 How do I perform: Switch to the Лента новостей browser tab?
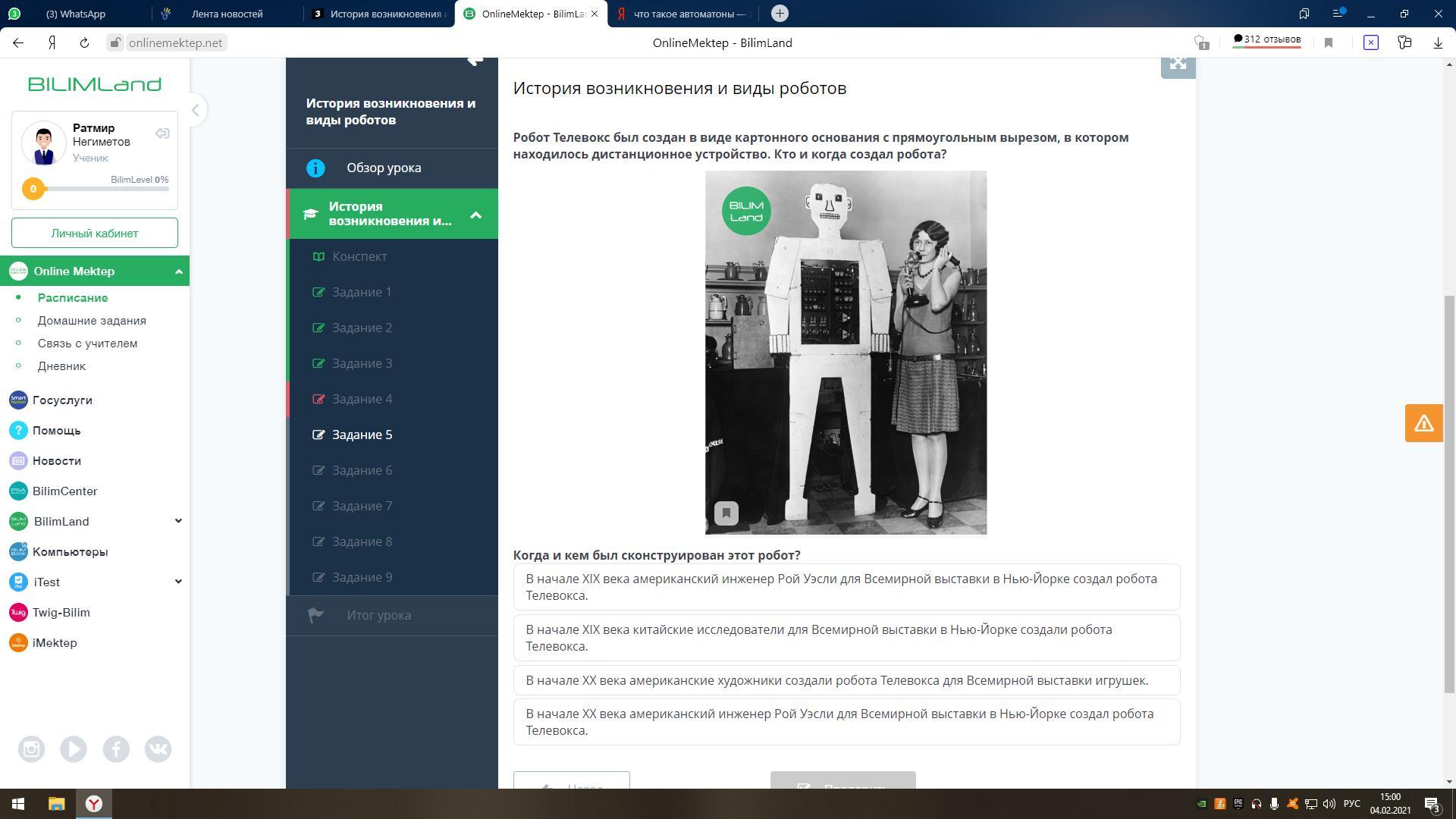(x=227, y=14)
